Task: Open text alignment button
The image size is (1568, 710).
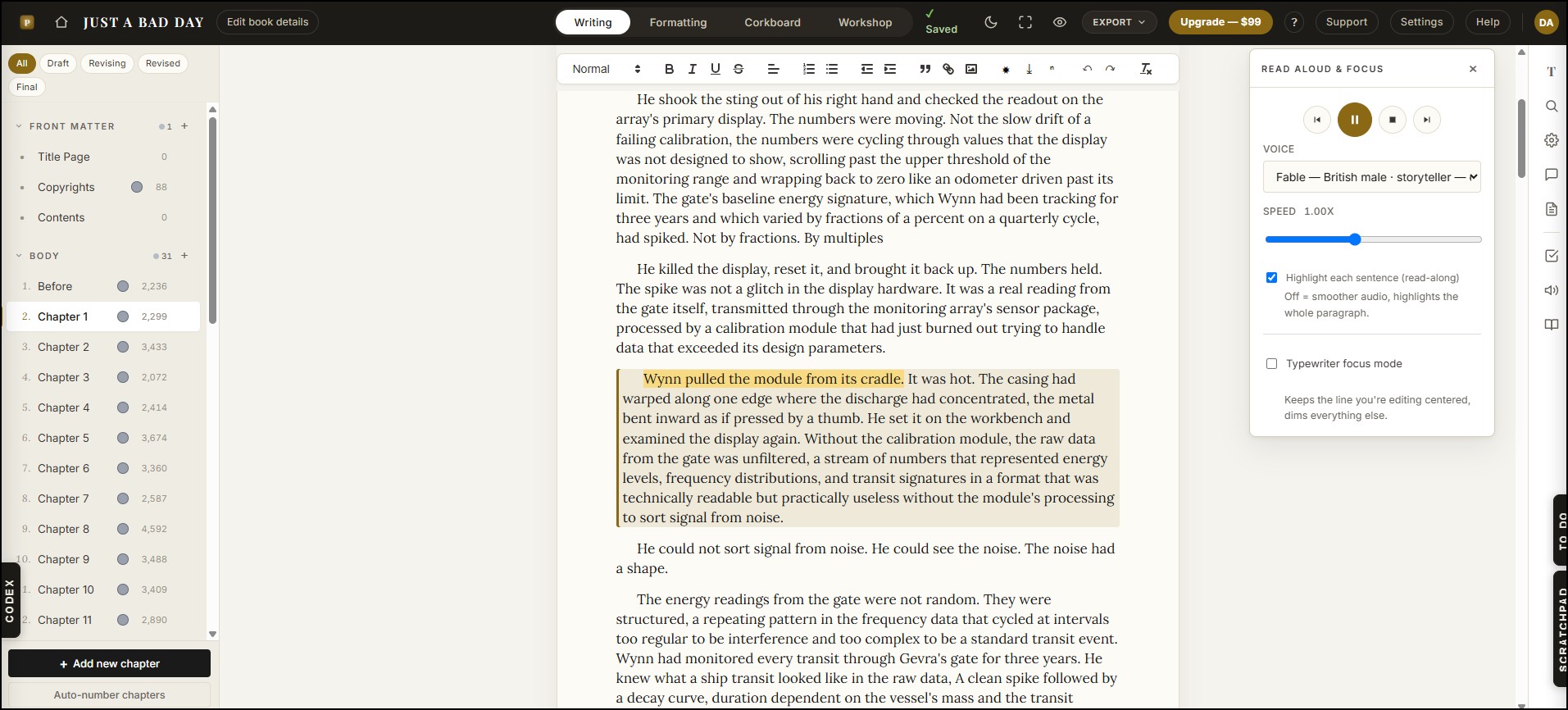Action: [773, 69]
